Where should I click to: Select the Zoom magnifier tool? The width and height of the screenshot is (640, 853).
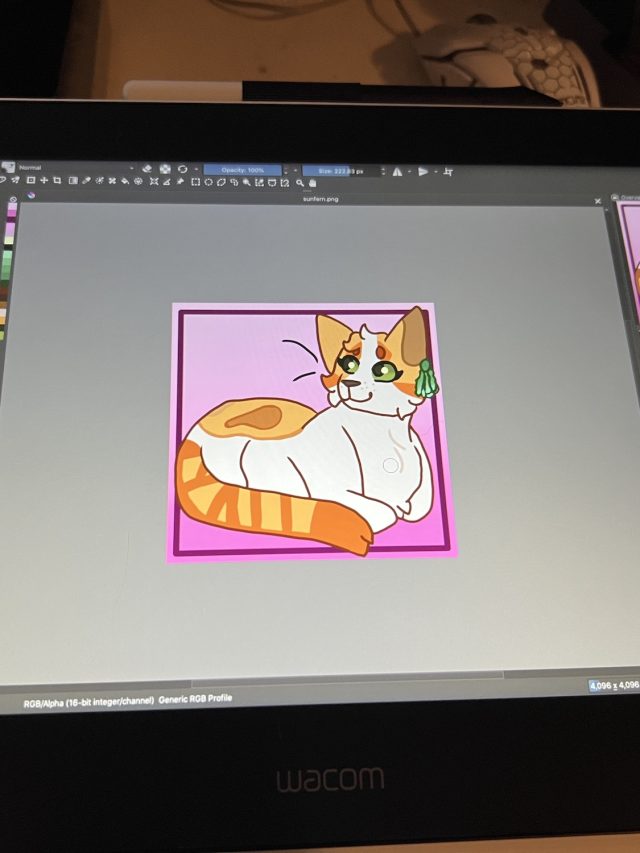(299, 183)
